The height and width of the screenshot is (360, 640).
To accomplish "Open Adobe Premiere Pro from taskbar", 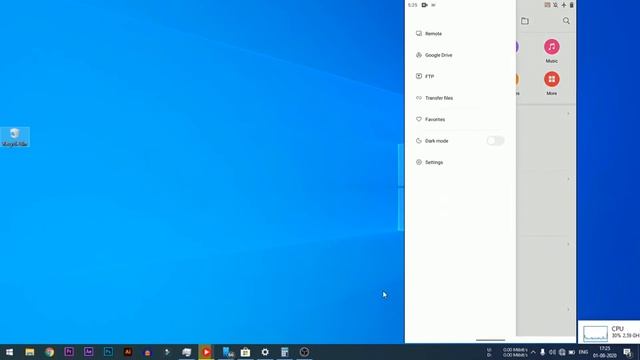I will (x=69, y=352).
